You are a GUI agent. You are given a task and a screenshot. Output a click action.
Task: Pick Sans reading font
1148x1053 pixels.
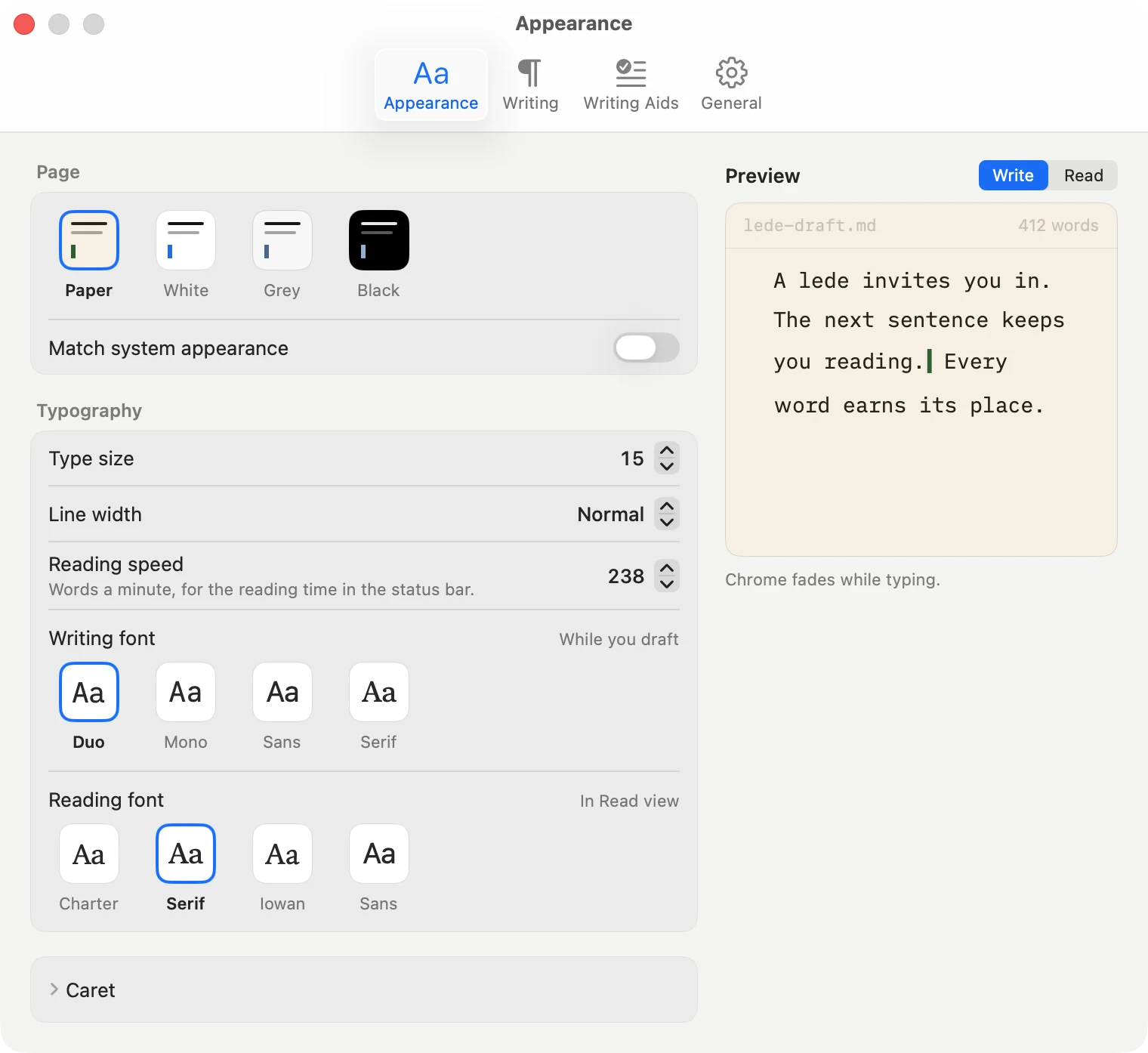point(379,854)
